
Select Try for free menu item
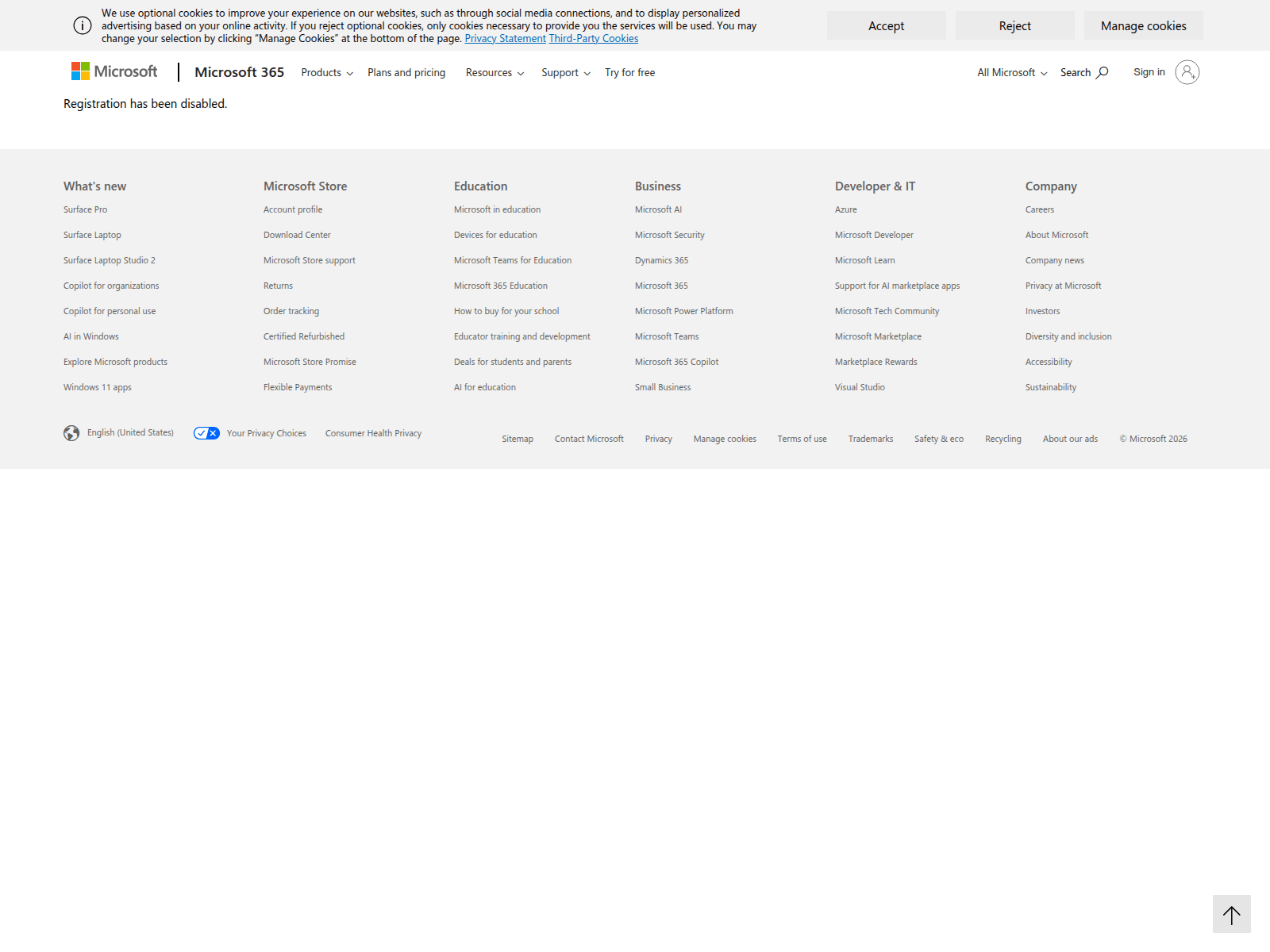(629, 72)
